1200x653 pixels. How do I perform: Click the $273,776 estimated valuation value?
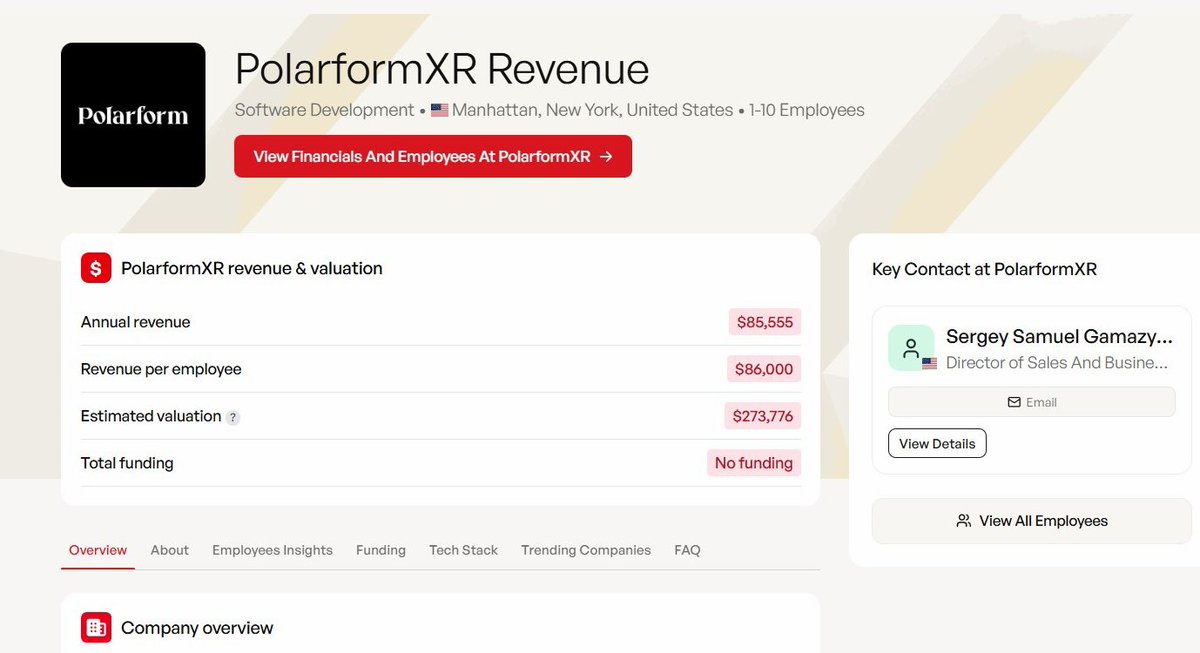(763, 416)
